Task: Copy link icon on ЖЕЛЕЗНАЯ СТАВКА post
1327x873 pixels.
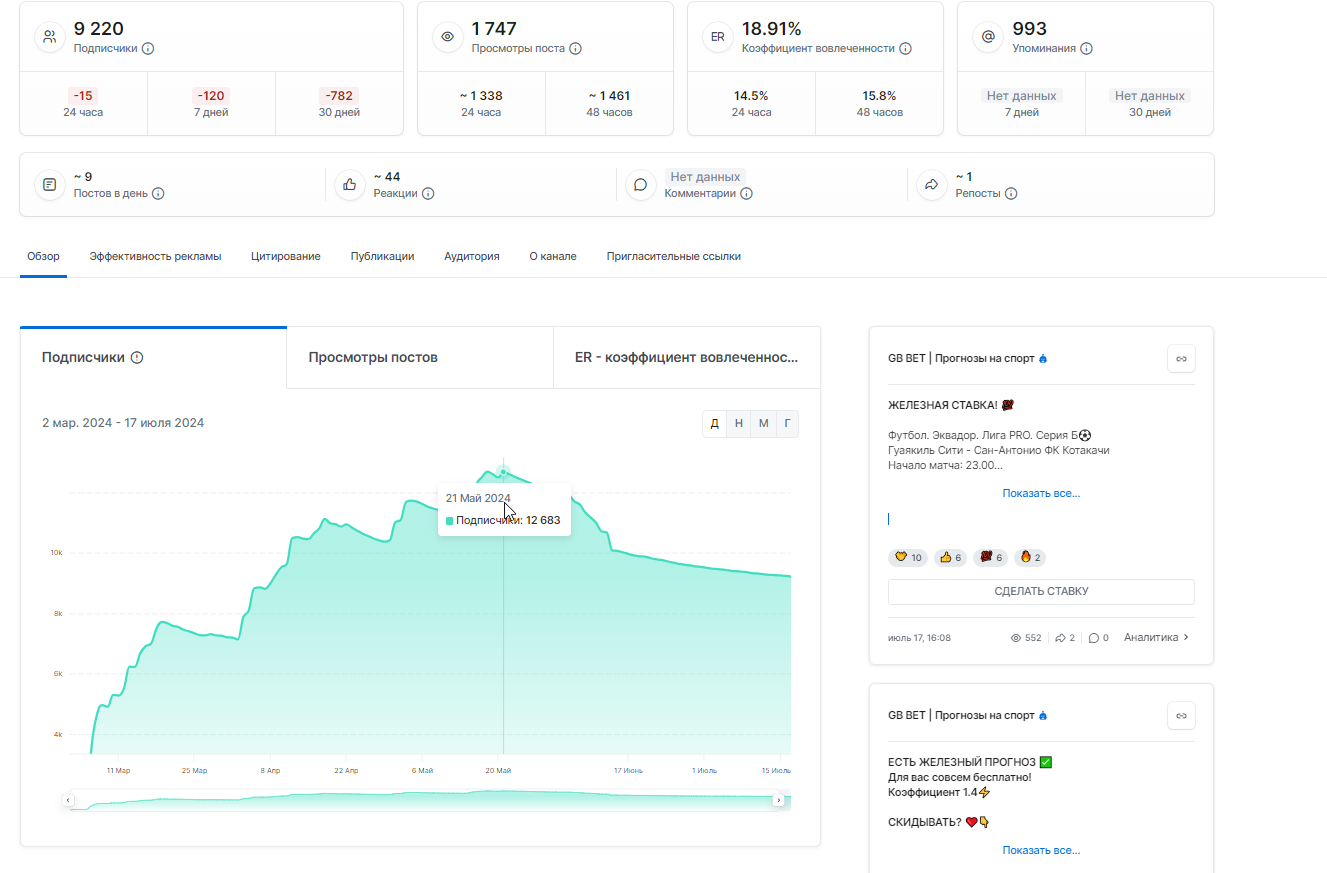Action: (1181, 358)
